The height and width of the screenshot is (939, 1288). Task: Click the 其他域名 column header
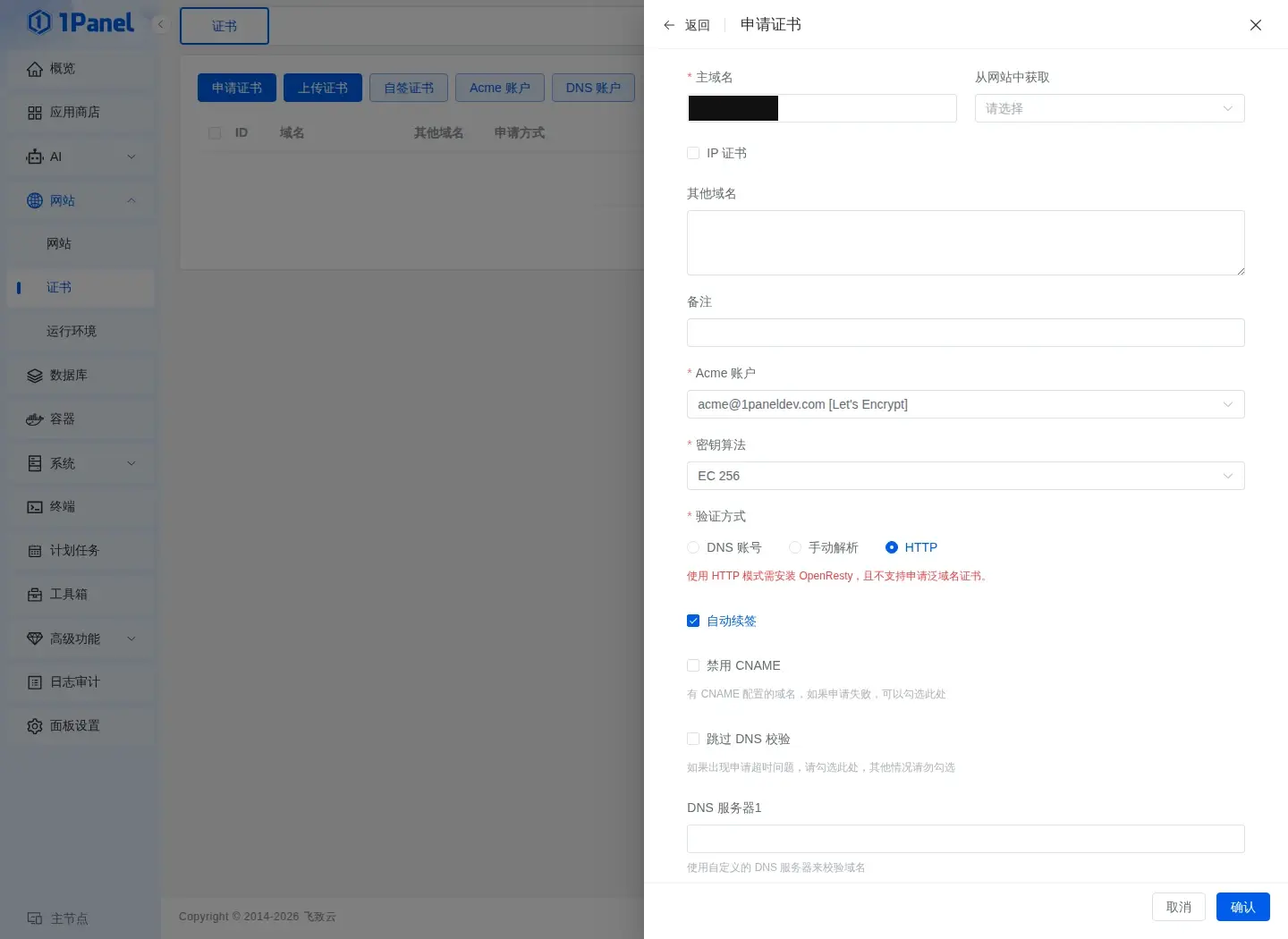pos(439,132)
